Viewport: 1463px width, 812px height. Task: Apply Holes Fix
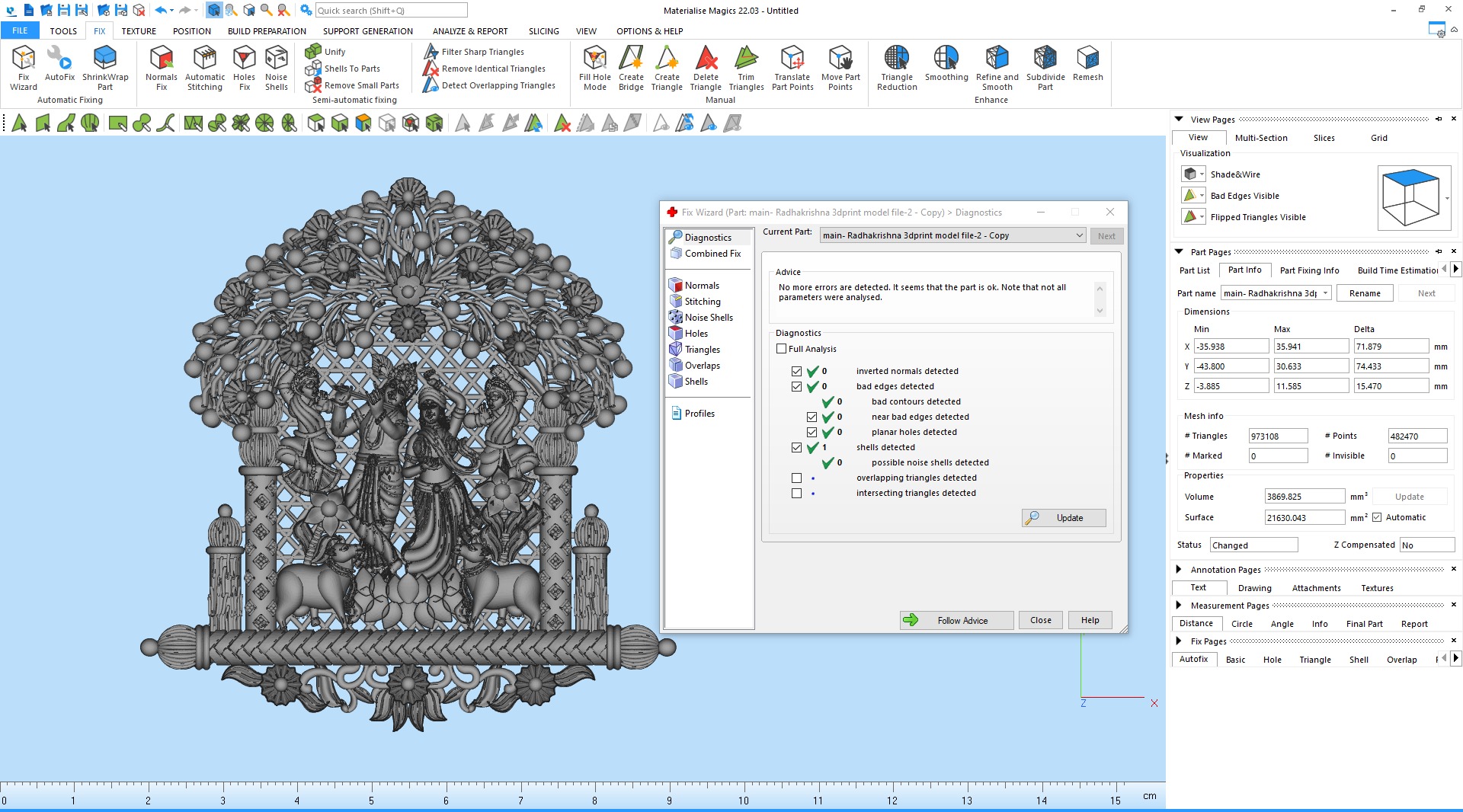point(244,68)
